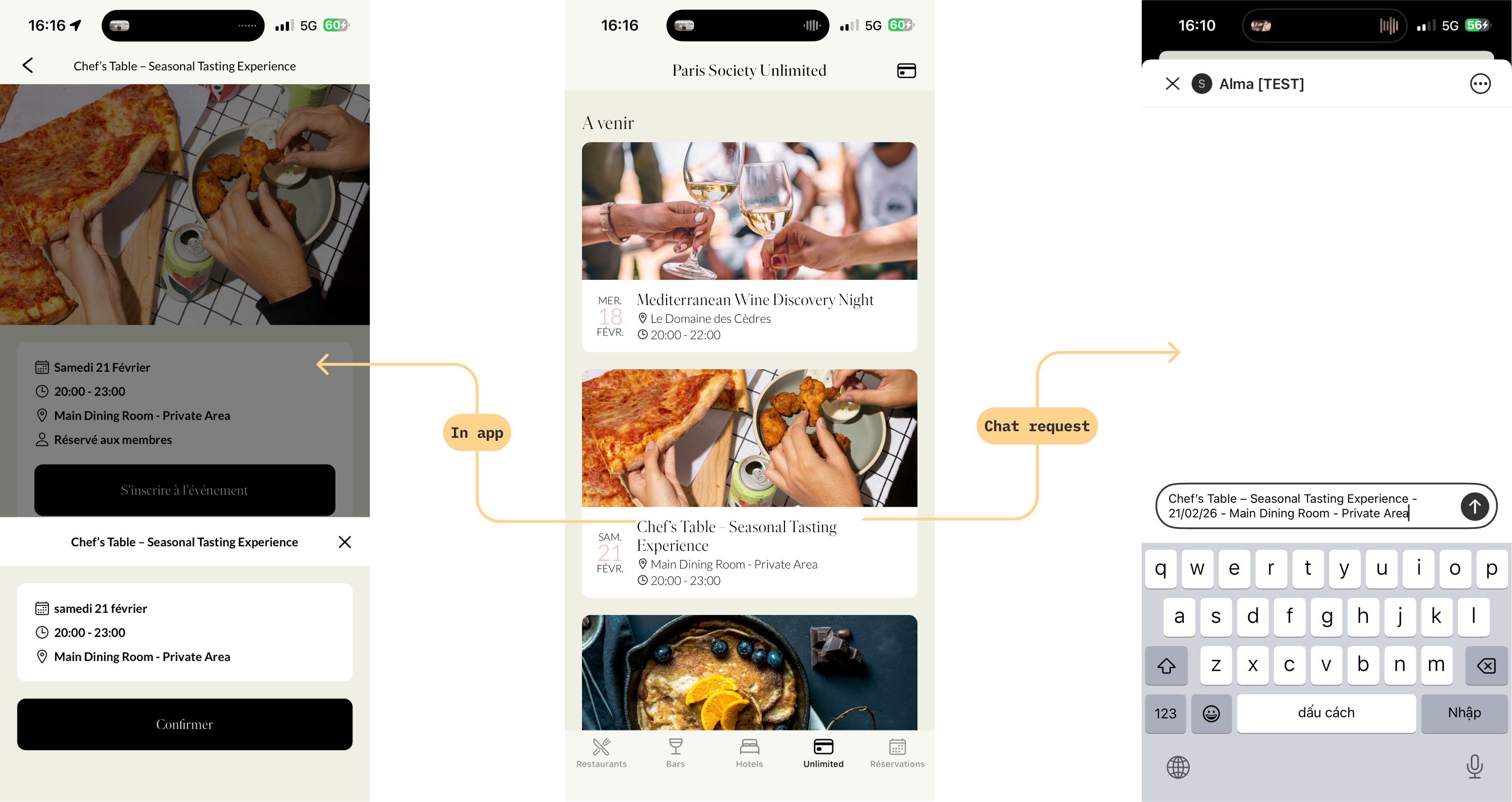Confirm the event registration with Confirmer

point(184,724)
